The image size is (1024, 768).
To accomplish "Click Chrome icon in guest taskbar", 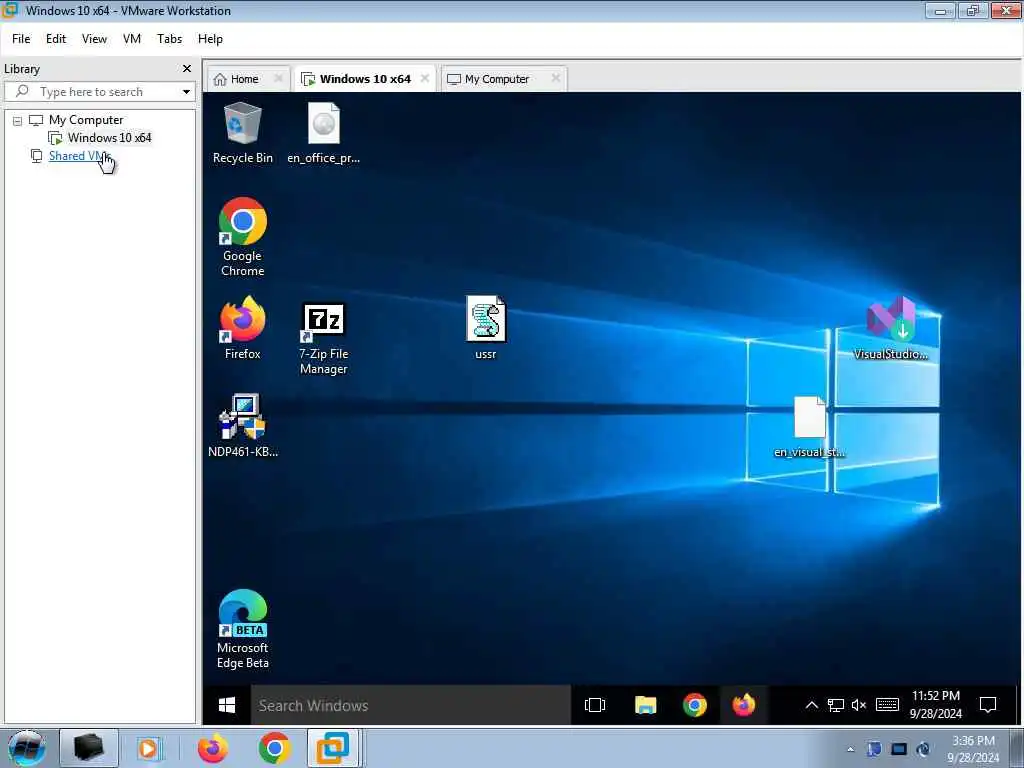I will (695, 705).
